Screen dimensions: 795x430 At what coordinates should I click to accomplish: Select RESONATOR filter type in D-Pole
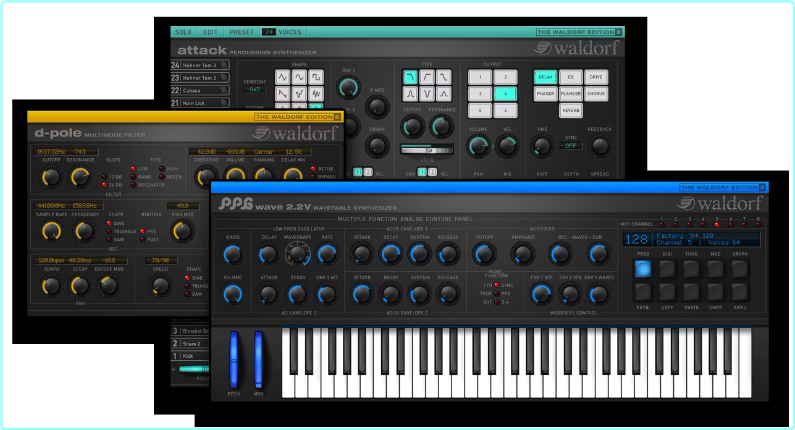point(133,185)
